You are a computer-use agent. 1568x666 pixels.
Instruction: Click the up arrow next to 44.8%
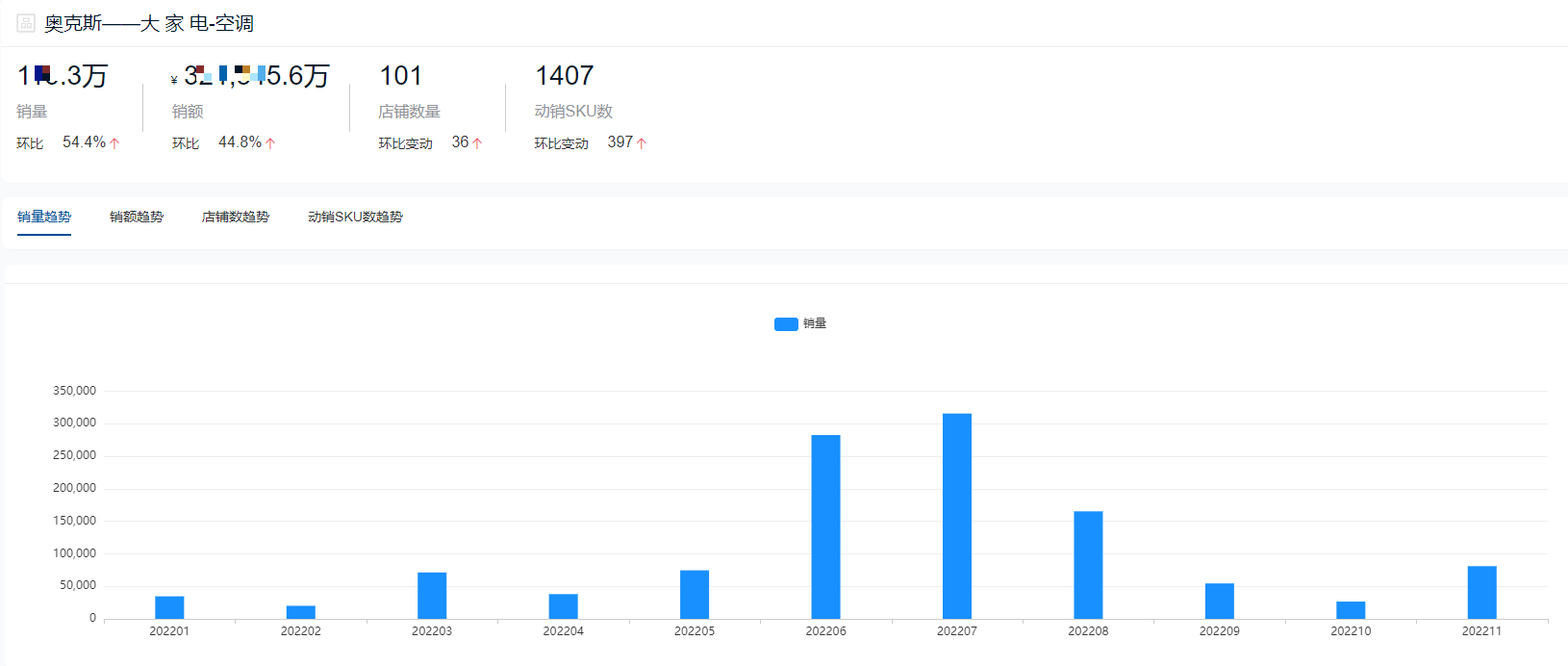tap(270, 143)
